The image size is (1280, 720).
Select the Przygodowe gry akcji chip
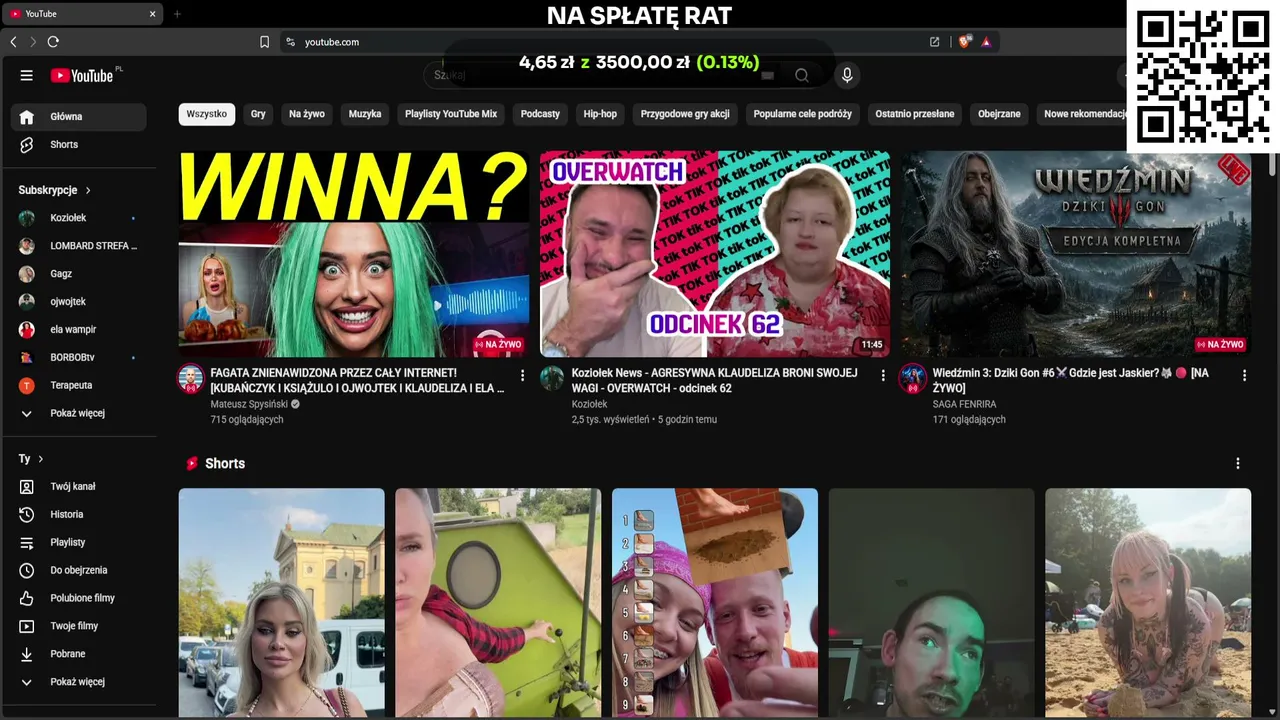[685, 114]
